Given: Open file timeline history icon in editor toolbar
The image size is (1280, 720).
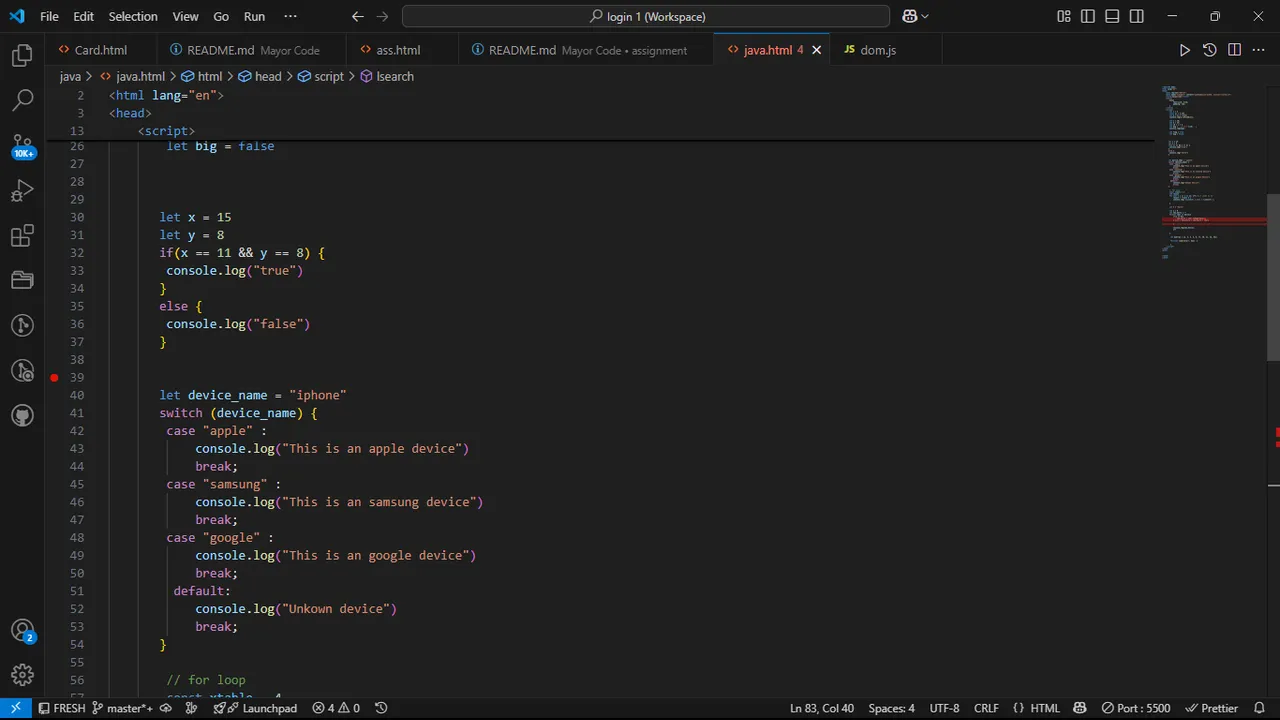Looking at the screenshot, I should pos(1210,50).
